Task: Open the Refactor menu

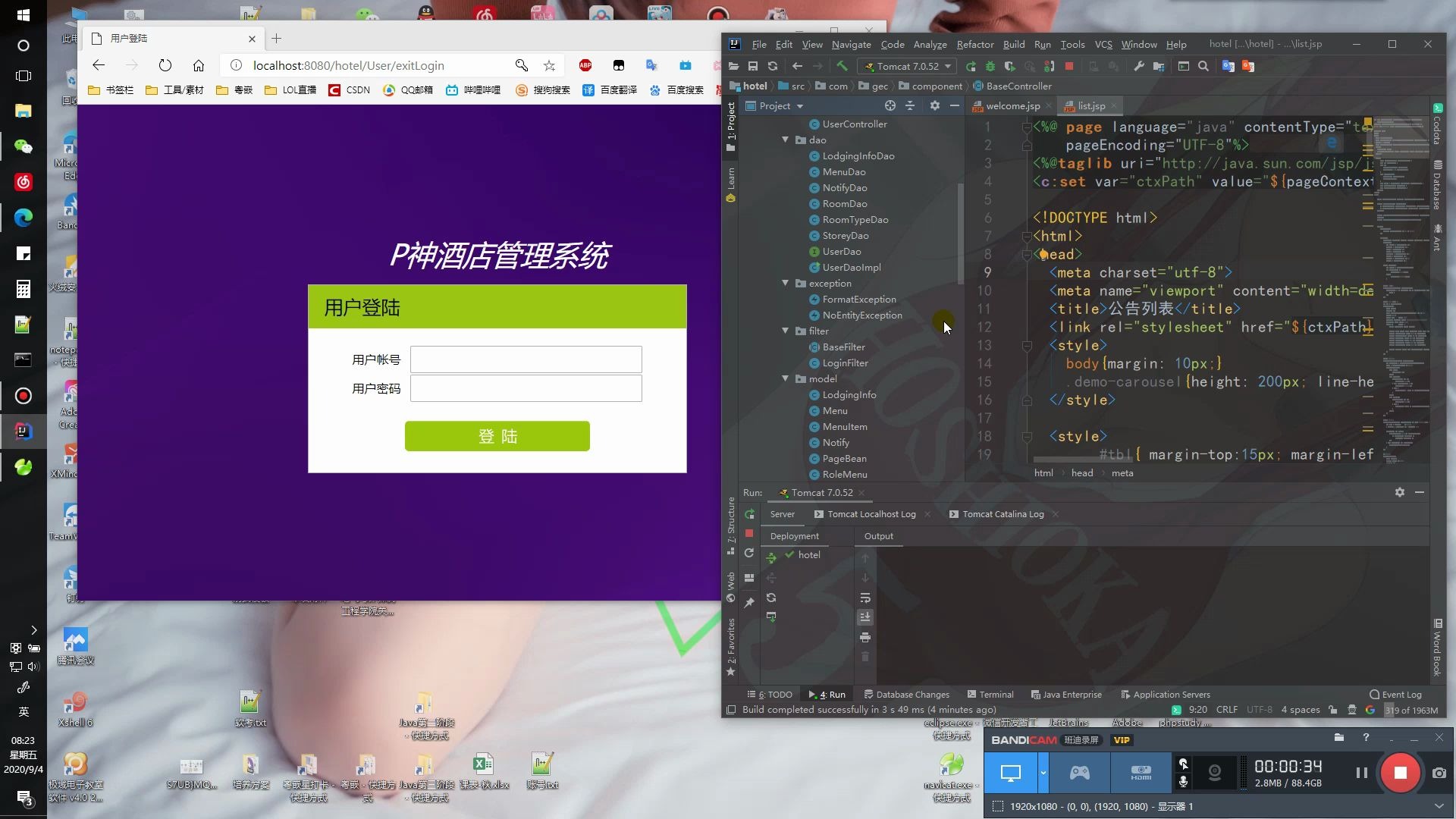Action: coord(974,44)
